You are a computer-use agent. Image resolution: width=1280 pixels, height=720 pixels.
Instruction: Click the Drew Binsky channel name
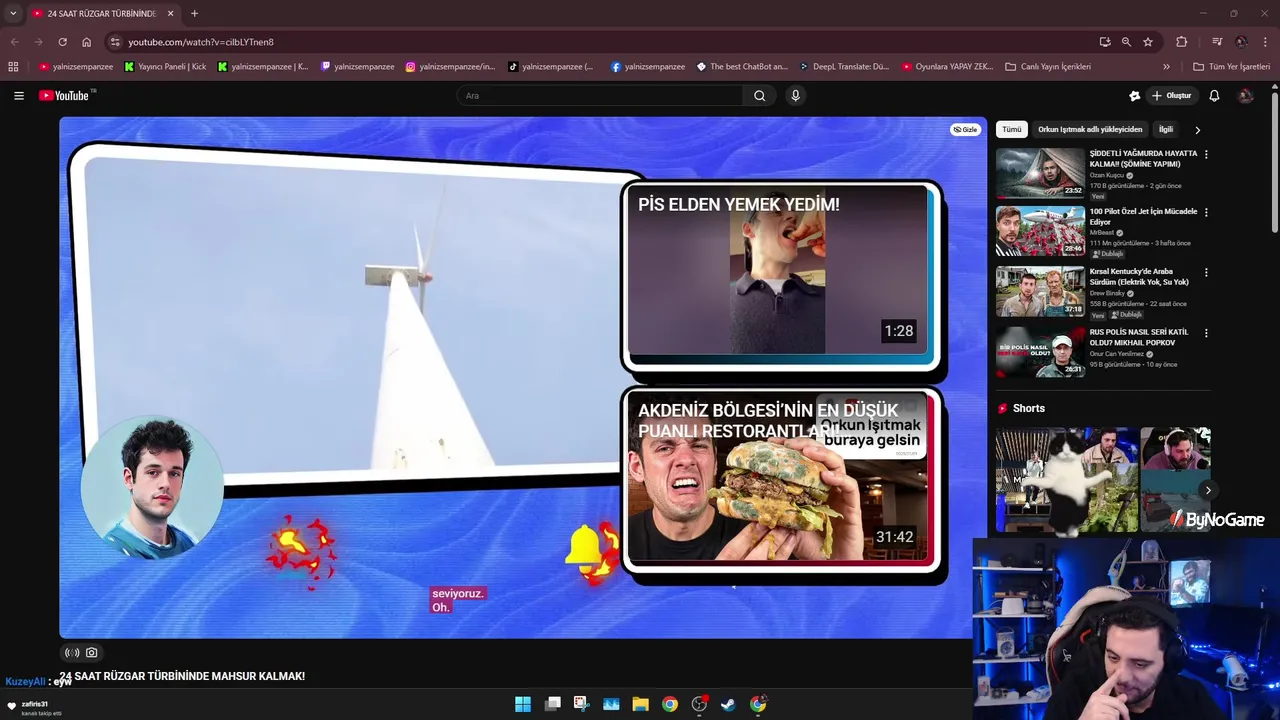coord(1108,293)
